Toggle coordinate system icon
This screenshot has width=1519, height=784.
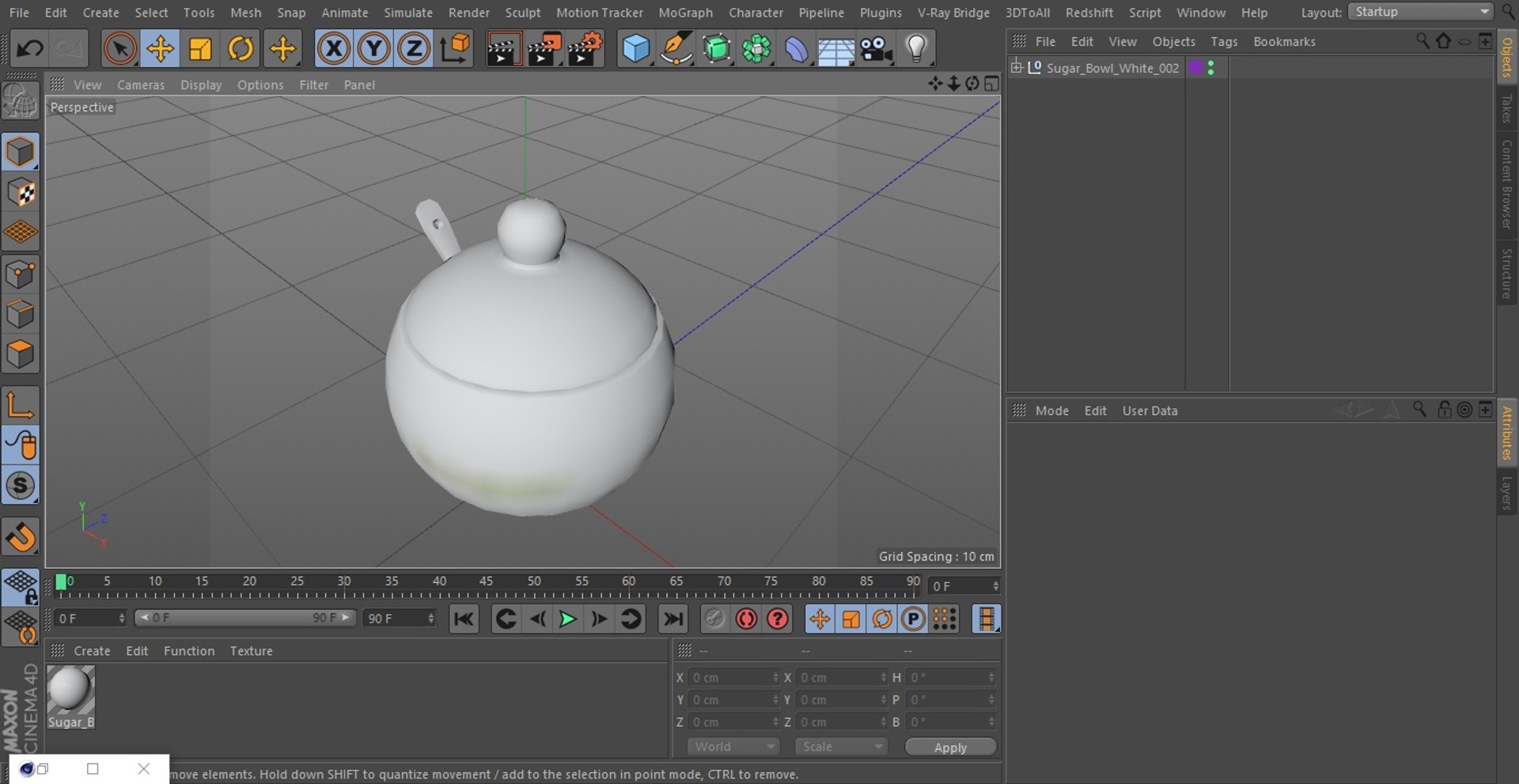(455, 49)
